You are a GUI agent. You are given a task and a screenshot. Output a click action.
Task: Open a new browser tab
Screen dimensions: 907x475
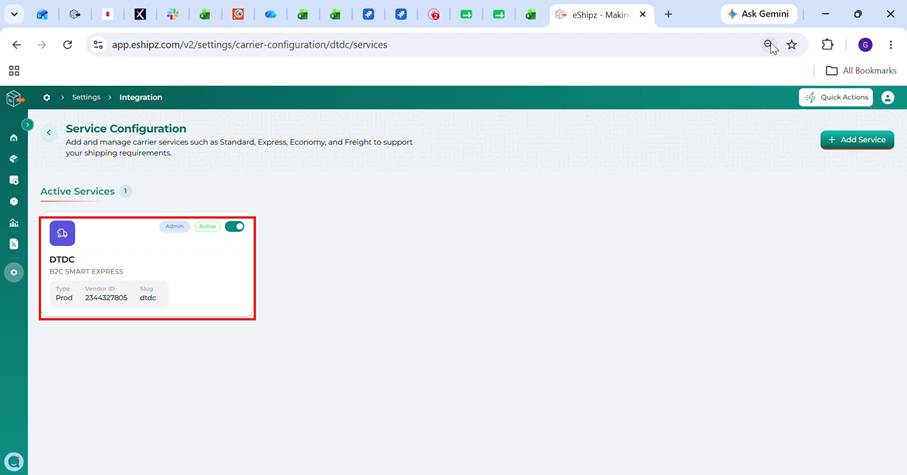click(668, 14)
